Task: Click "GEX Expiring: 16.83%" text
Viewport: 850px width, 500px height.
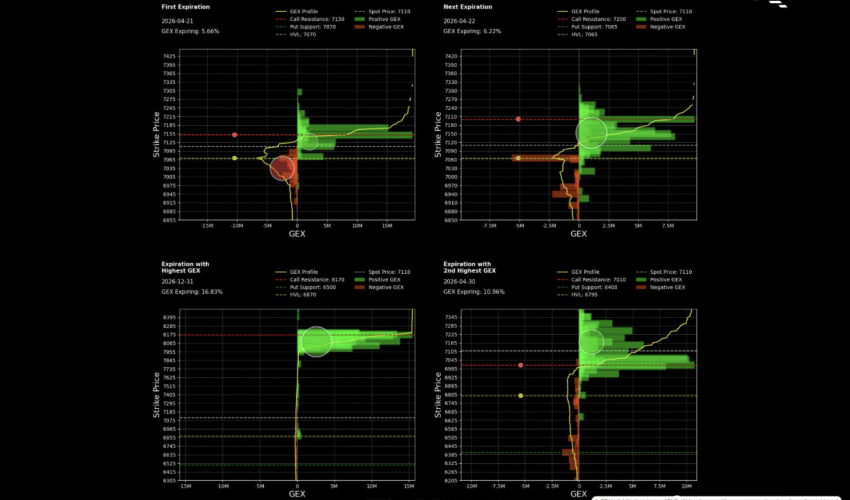Action: [191, 292]
